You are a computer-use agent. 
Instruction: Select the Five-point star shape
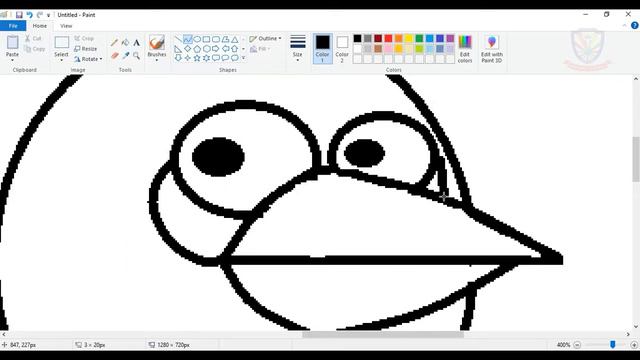coord(197,58)
